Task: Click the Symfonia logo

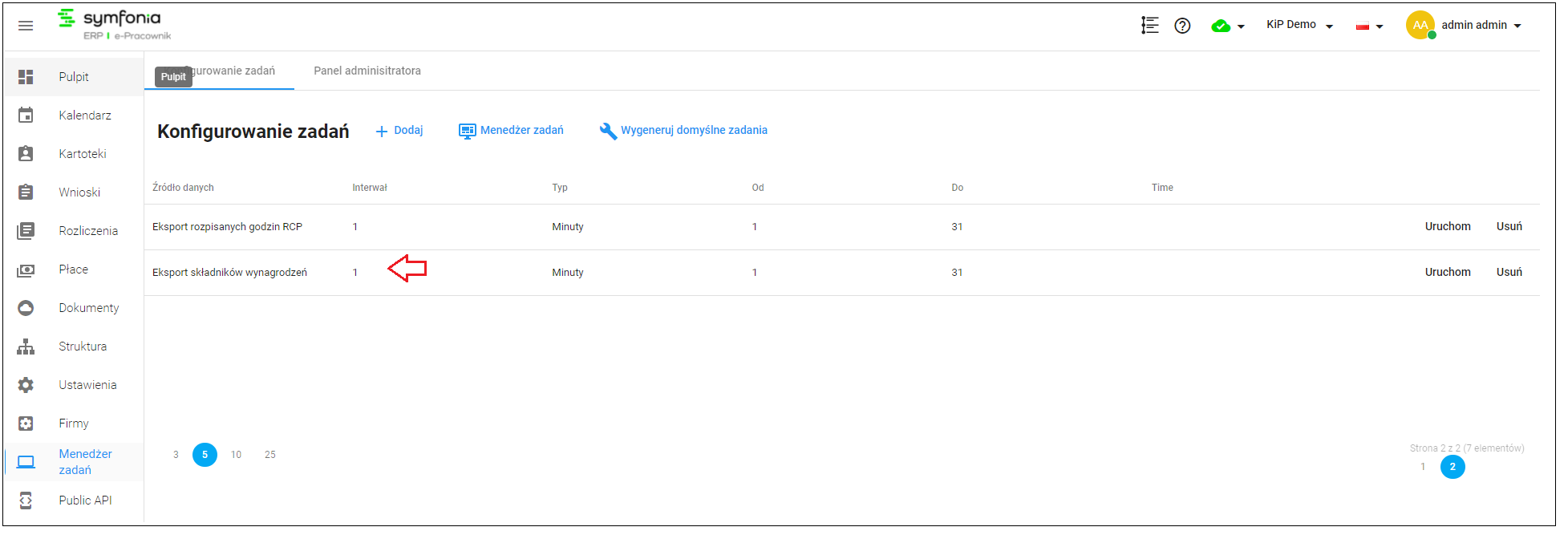Action: click(114, 25)
